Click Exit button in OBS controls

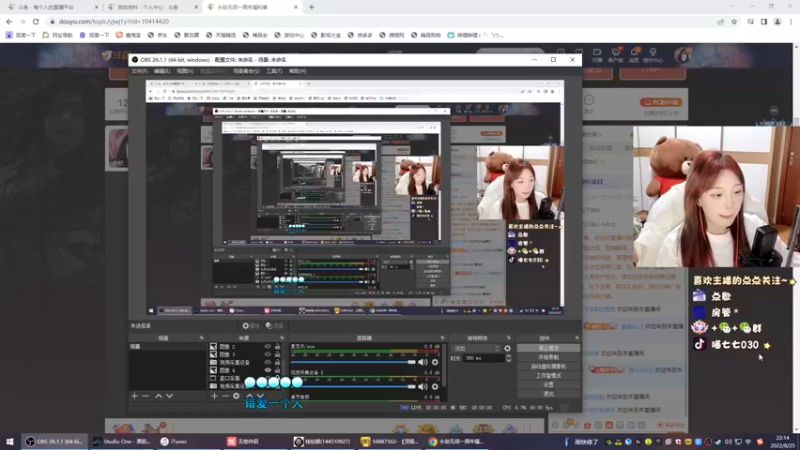[x=548, y=394]
